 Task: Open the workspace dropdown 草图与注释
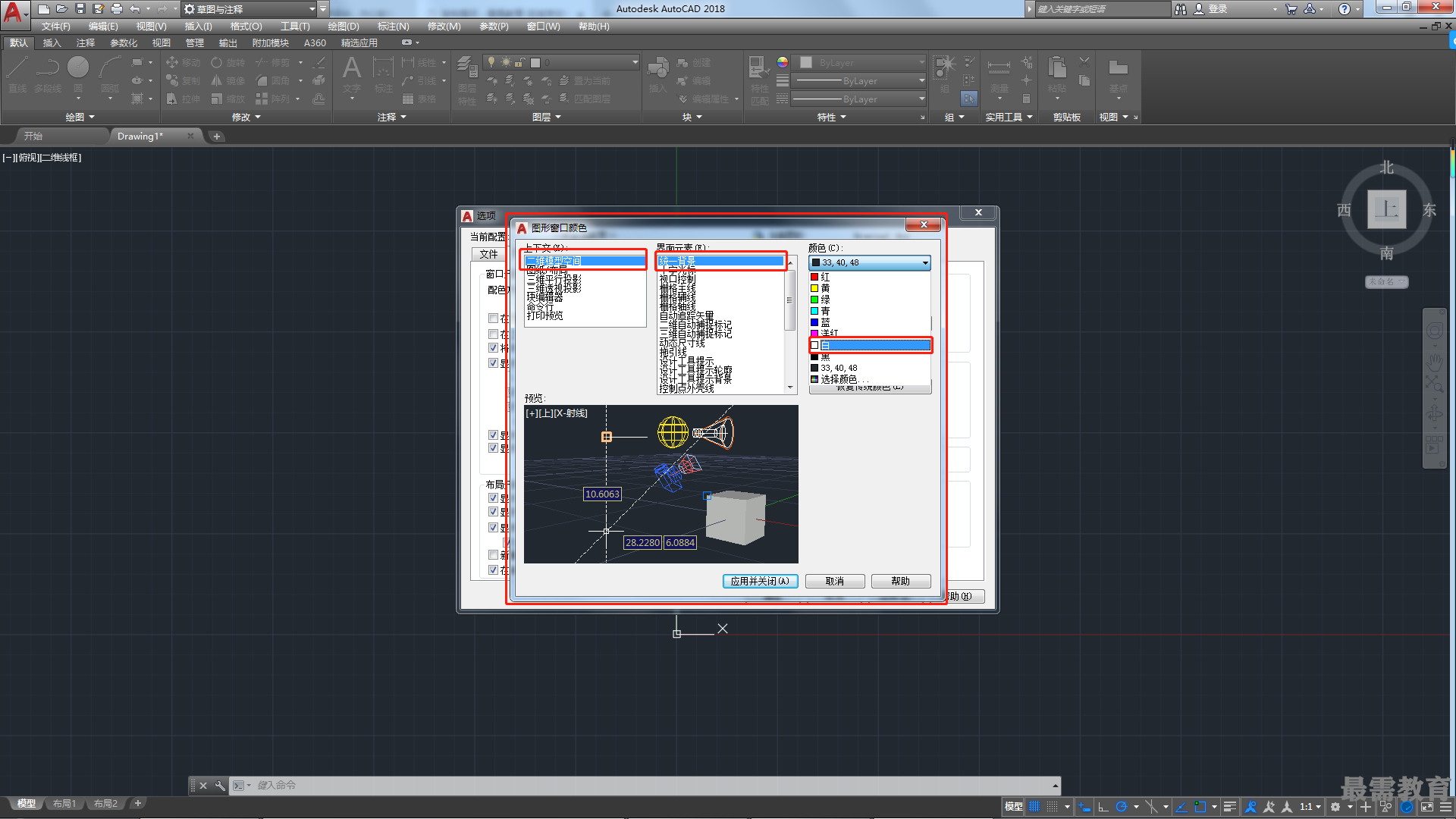click(x=250, y=9)
